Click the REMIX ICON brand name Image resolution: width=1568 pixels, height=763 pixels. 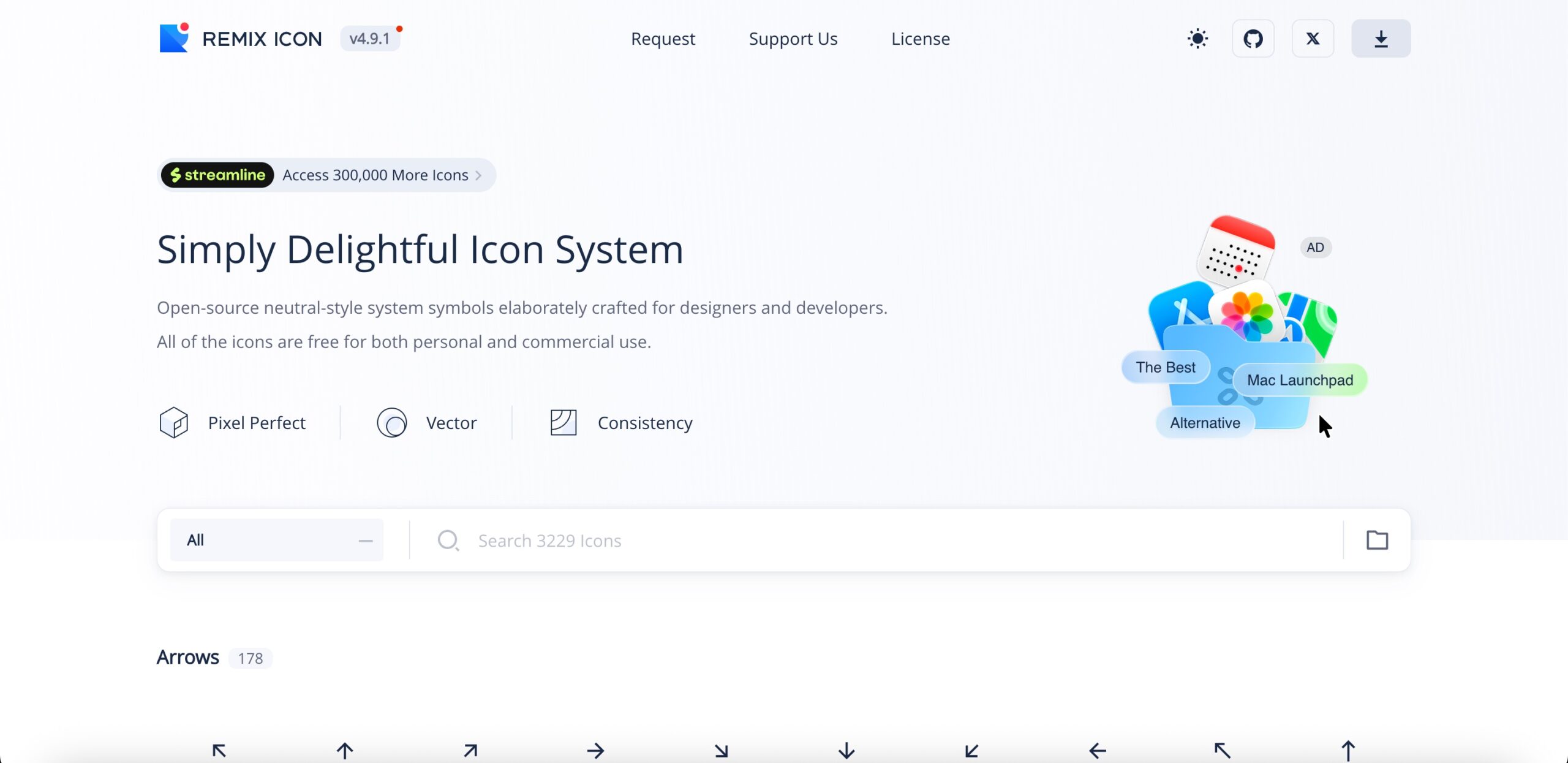point(262,39)
